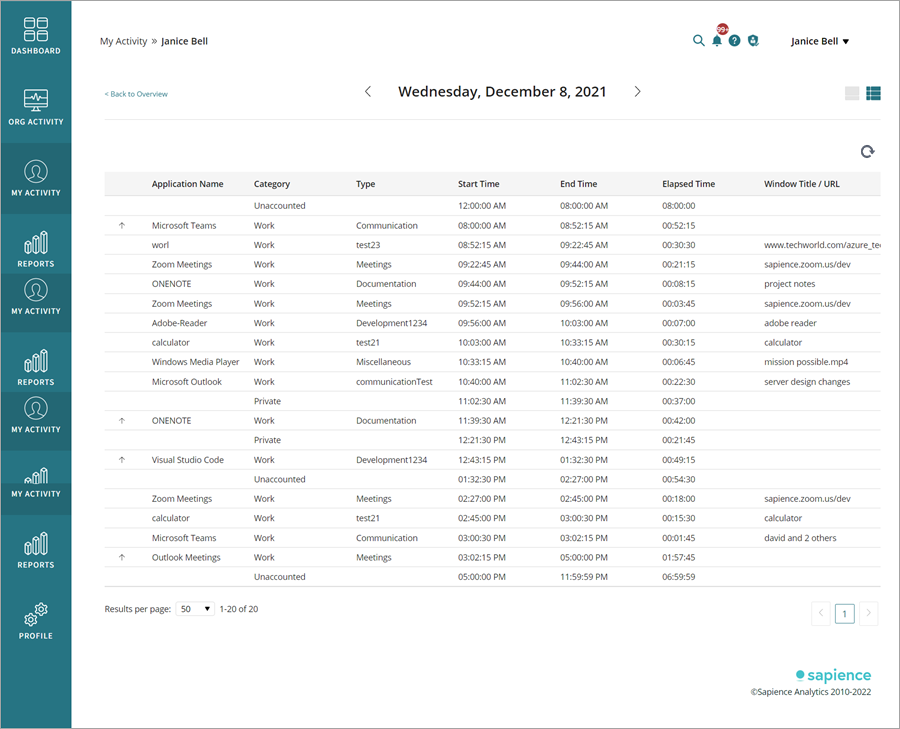
Task: Expand the Outlook Meetings row
Action: point(122,557)
